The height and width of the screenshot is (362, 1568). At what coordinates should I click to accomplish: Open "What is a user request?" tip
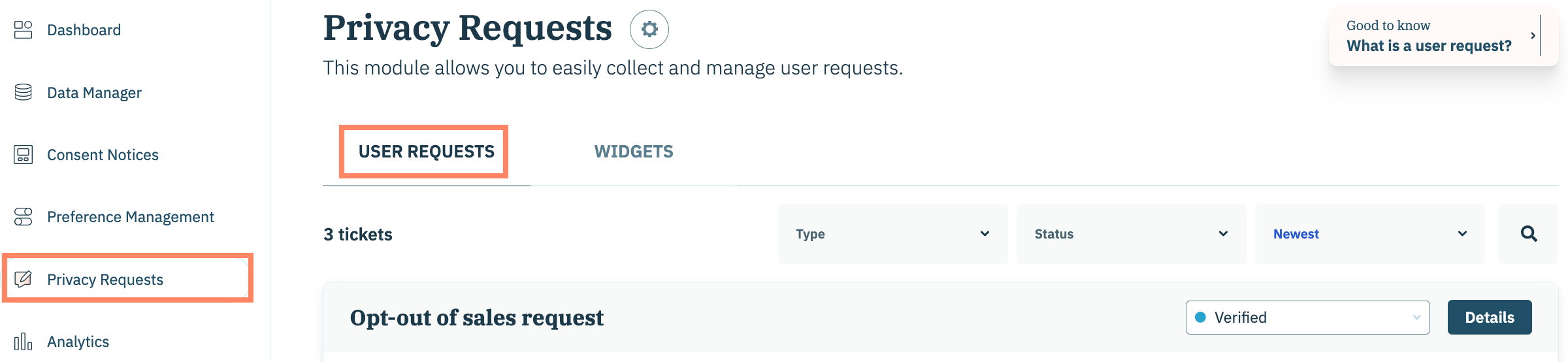[x=1429, y=46]
